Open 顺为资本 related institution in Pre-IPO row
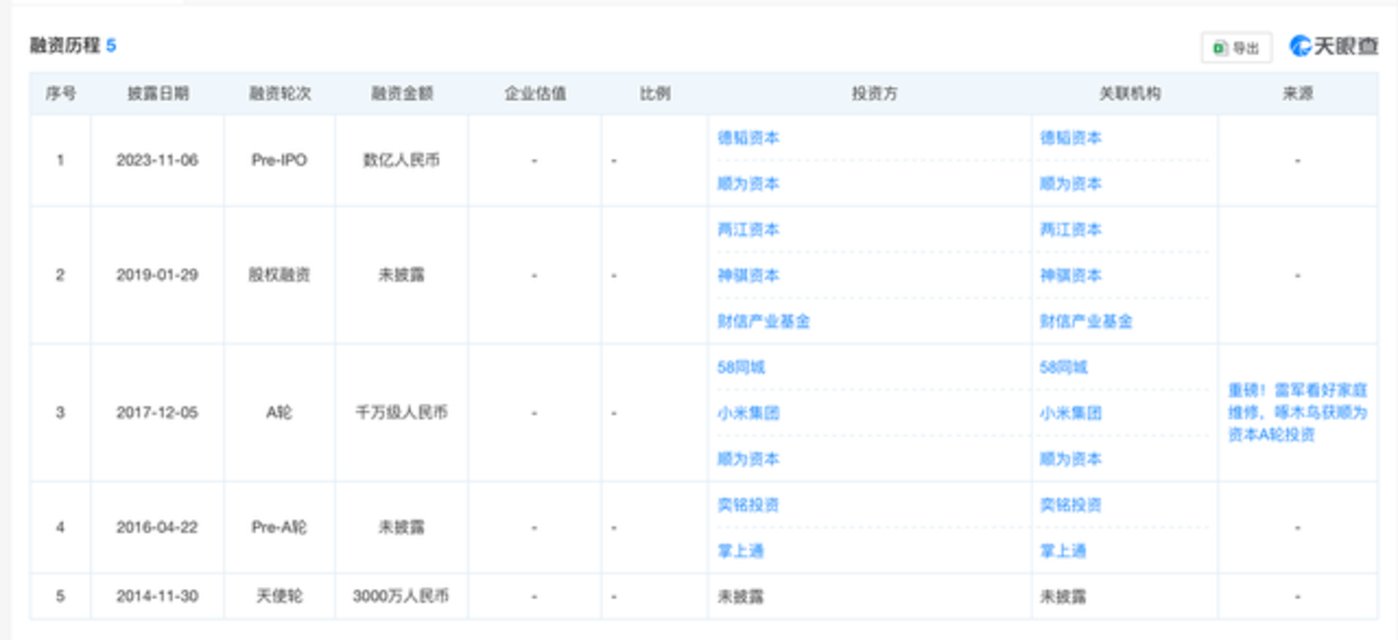 1070,184
